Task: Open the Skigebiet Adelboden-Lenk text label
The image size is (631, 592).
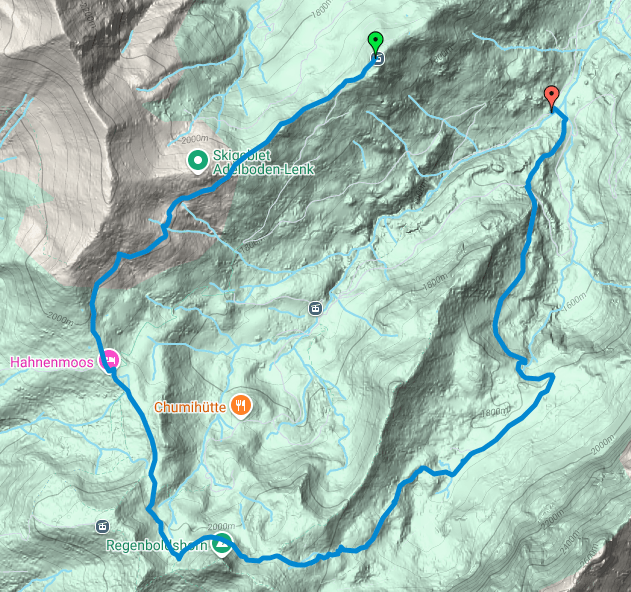Action: click(x=263, y=162)
